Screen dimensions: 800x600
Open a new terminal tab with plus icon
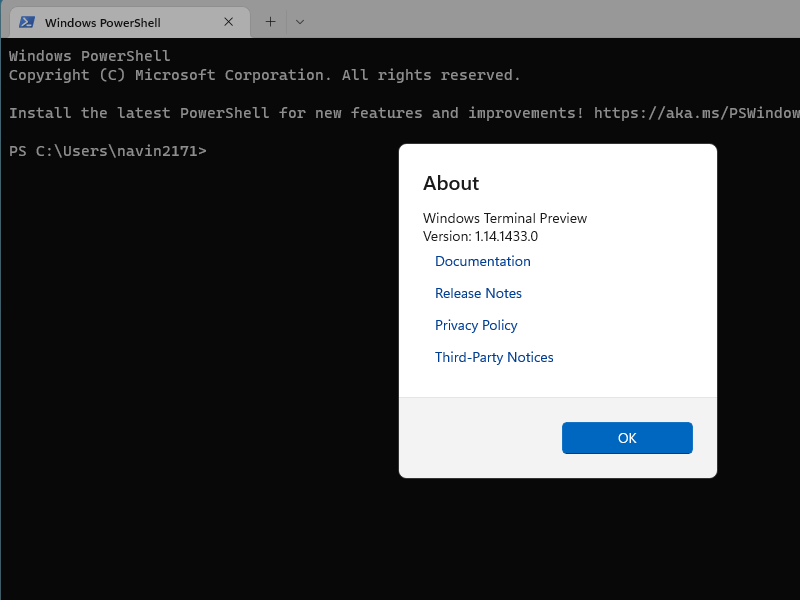[269, 21]
